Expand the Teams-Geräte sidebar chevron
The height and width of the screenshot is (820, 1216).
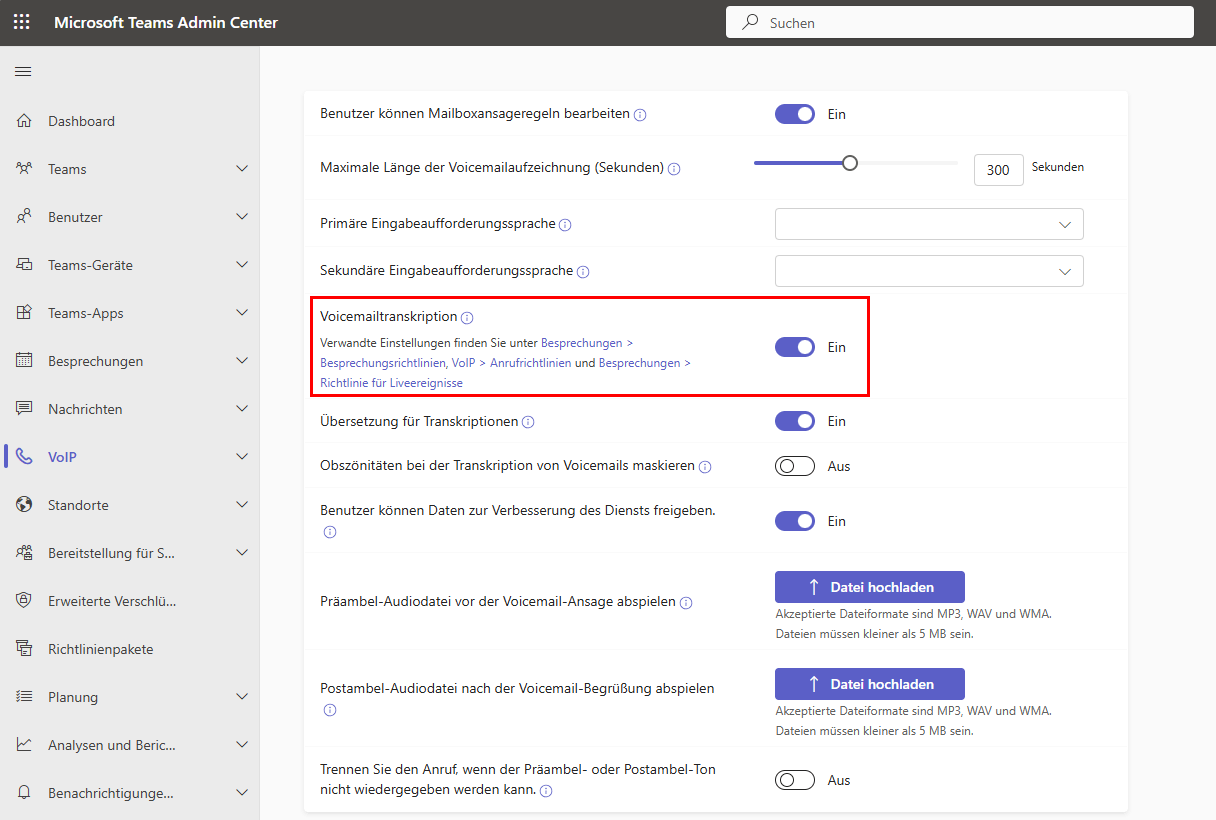click(x=242, y=265)
